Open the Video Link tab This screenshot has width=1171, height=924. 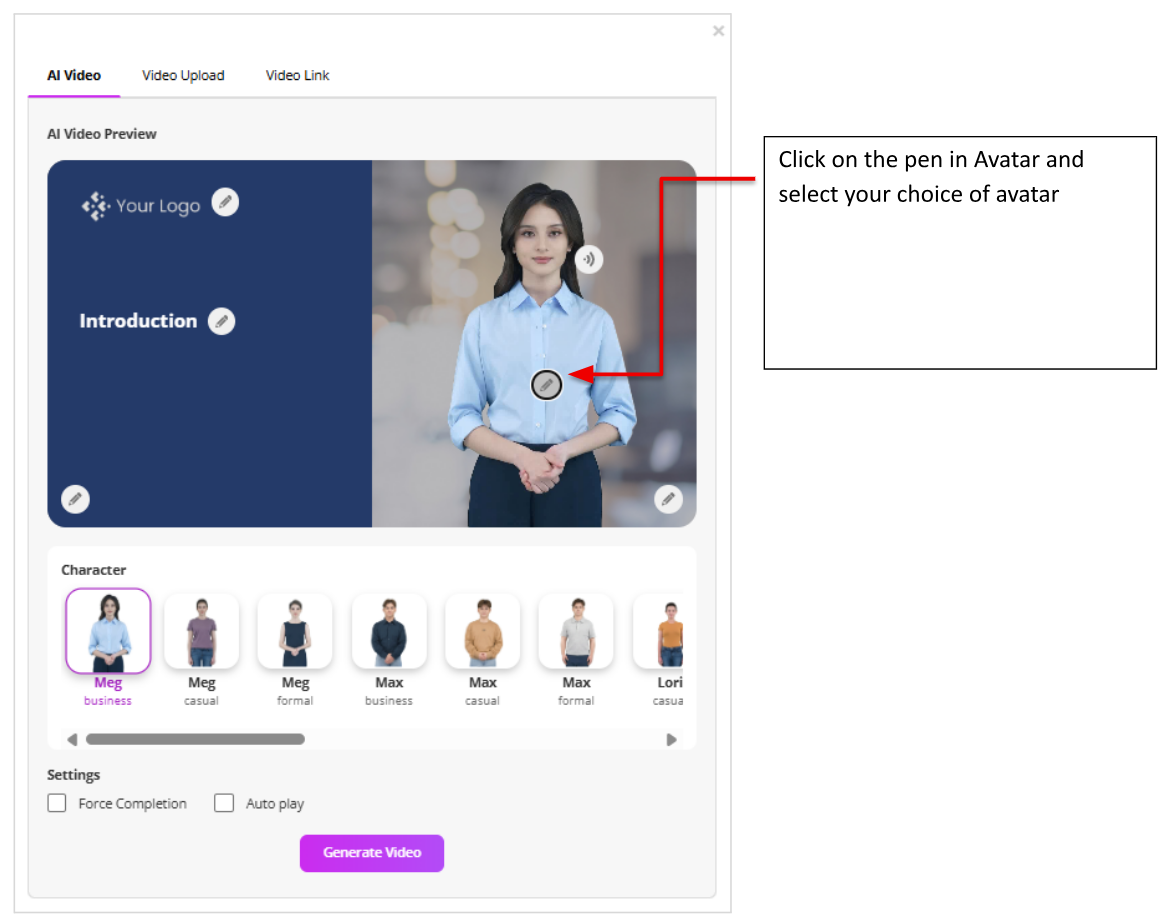(297, 75)
